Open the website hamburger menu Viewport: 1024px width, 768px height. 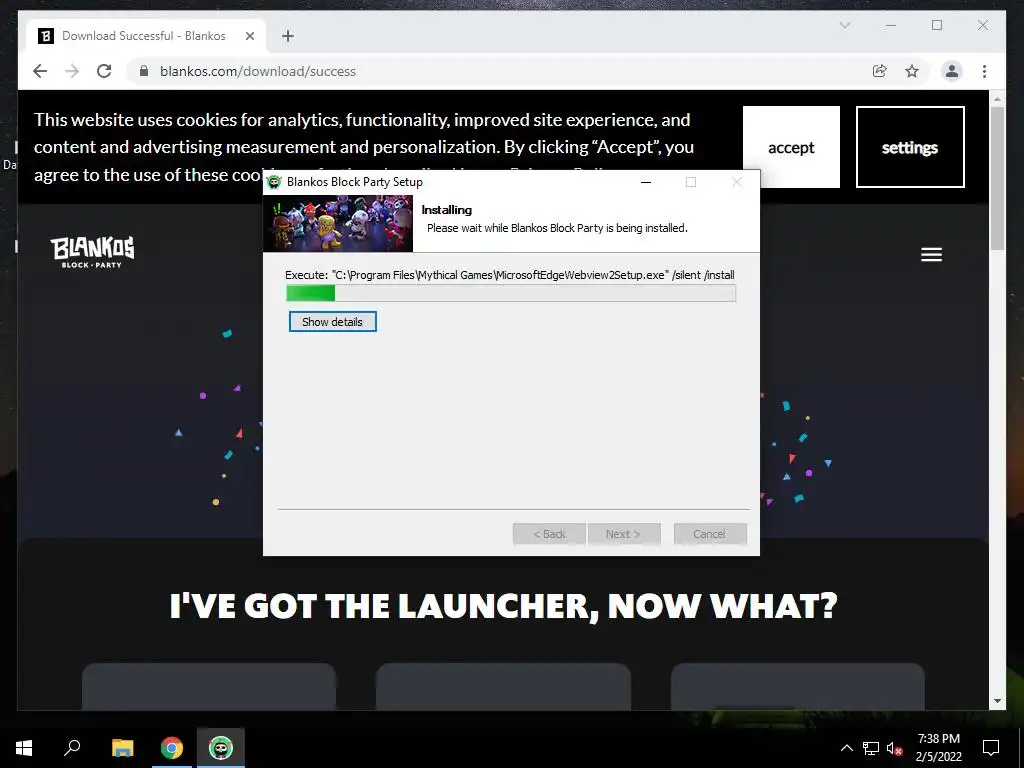[931, 255]
